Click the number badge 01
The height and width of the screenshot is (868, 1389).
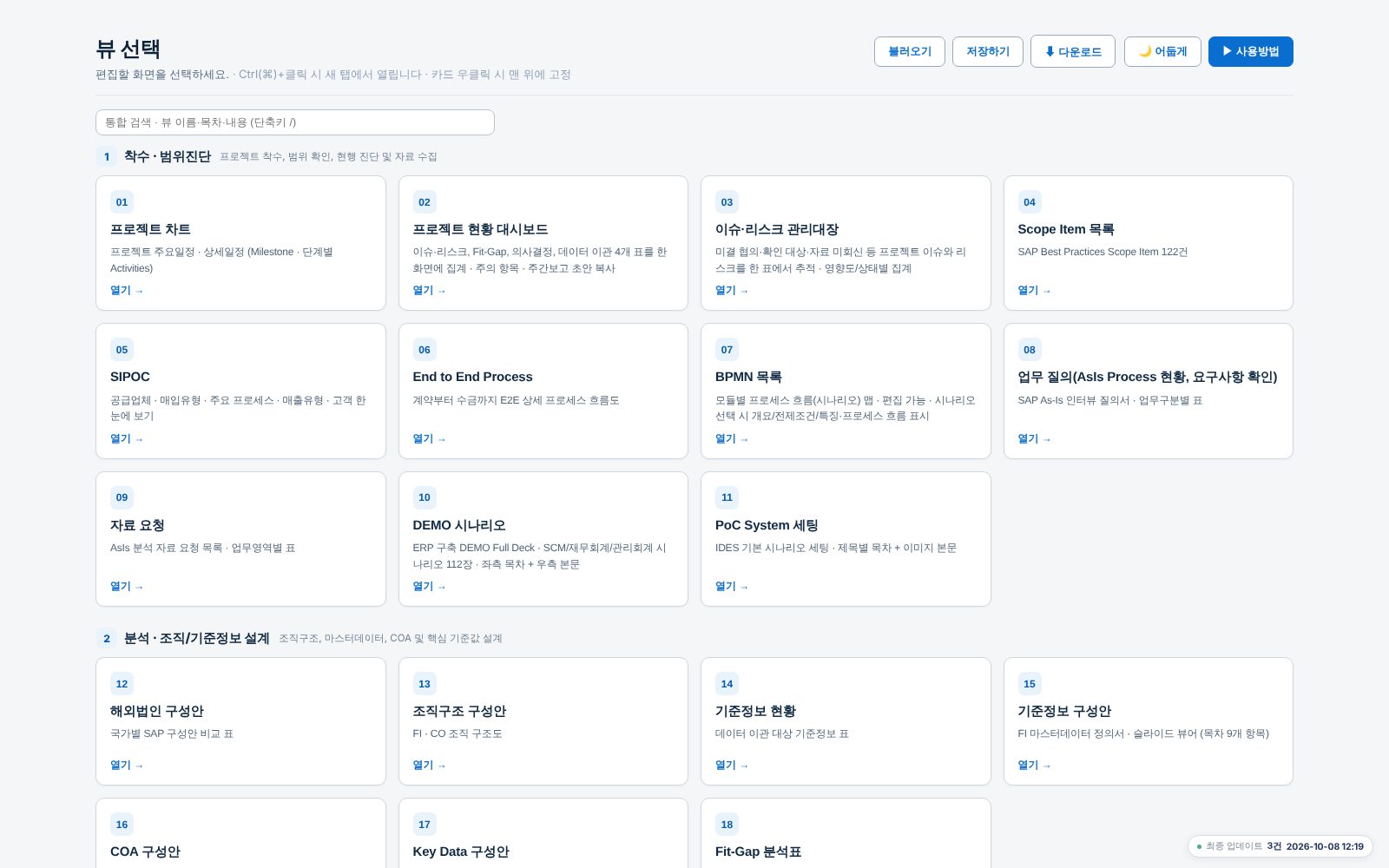122,202
